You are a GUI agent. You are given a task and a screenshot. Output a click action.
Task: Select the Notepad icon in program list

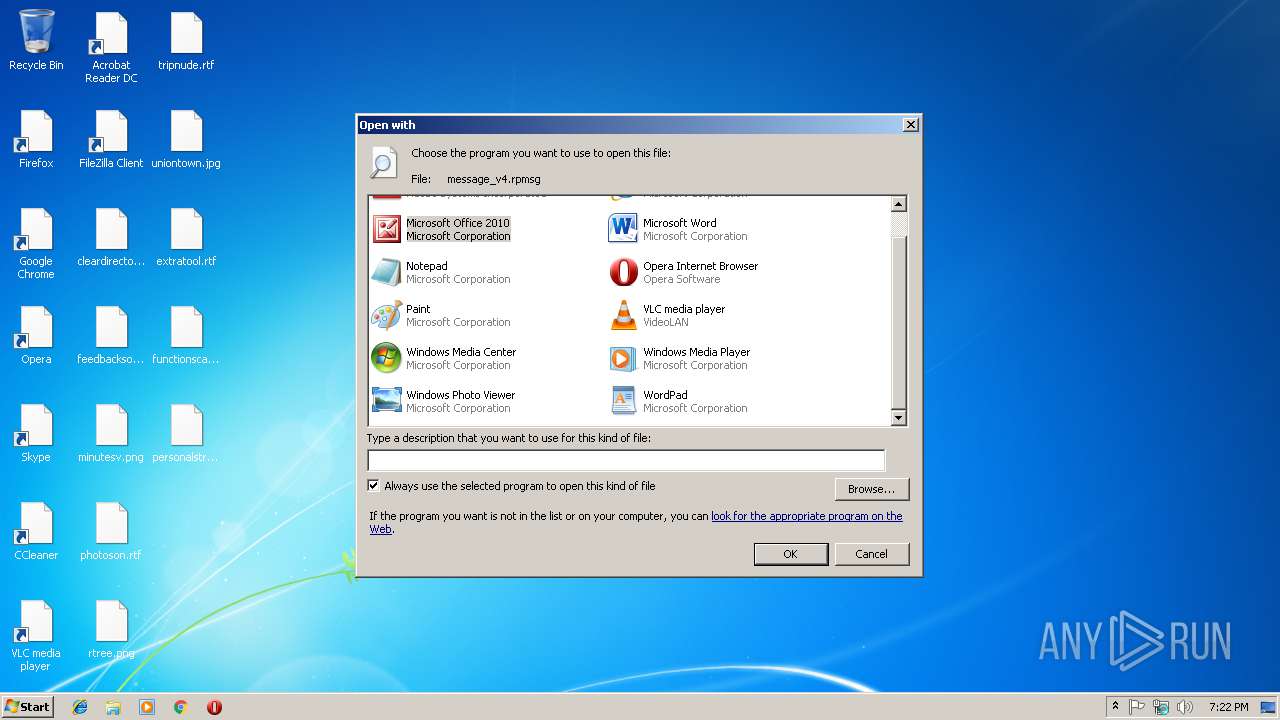(x=386, y=272)
